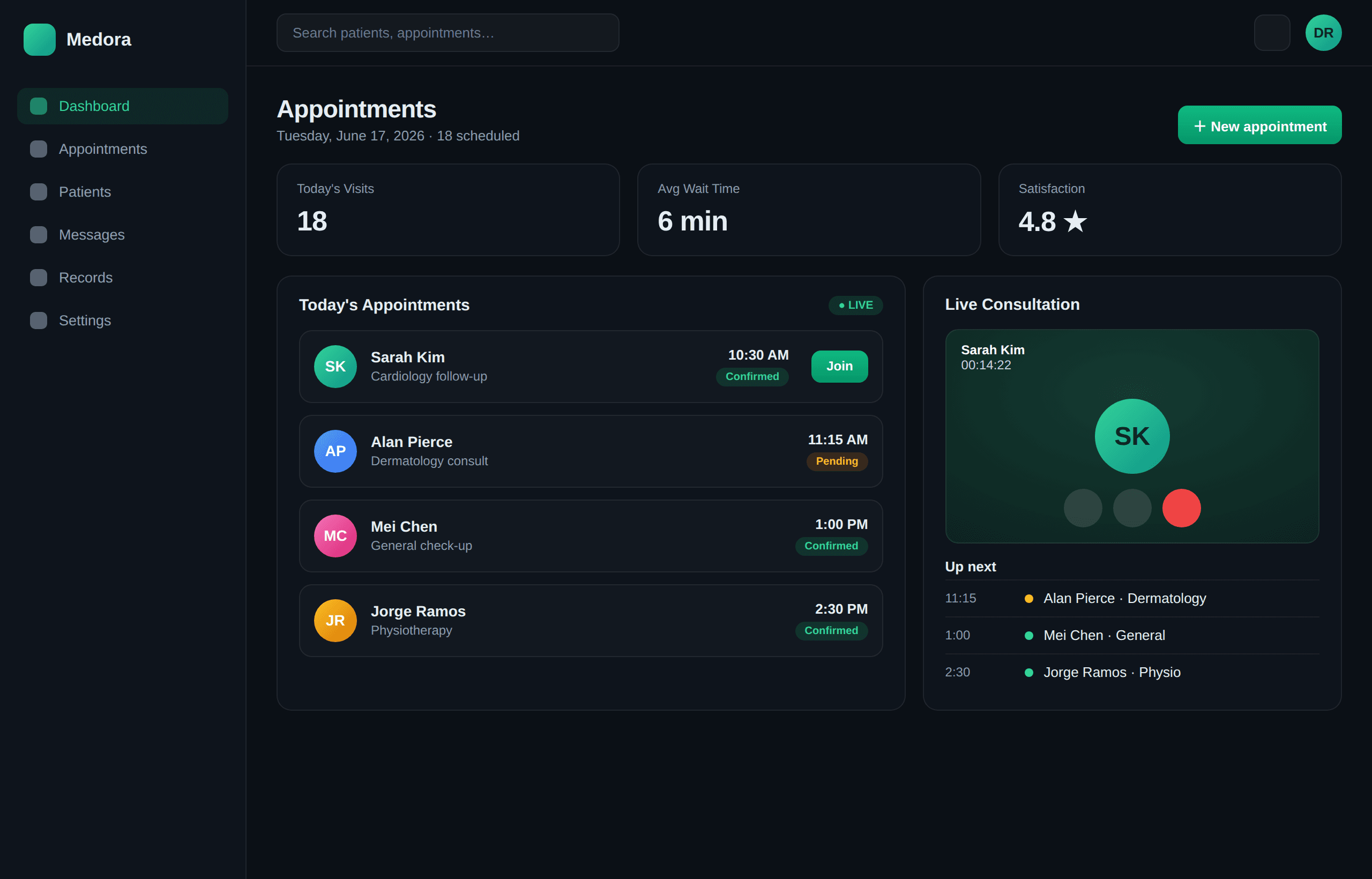Click the Avg Wait Time card

click(809, 210)
